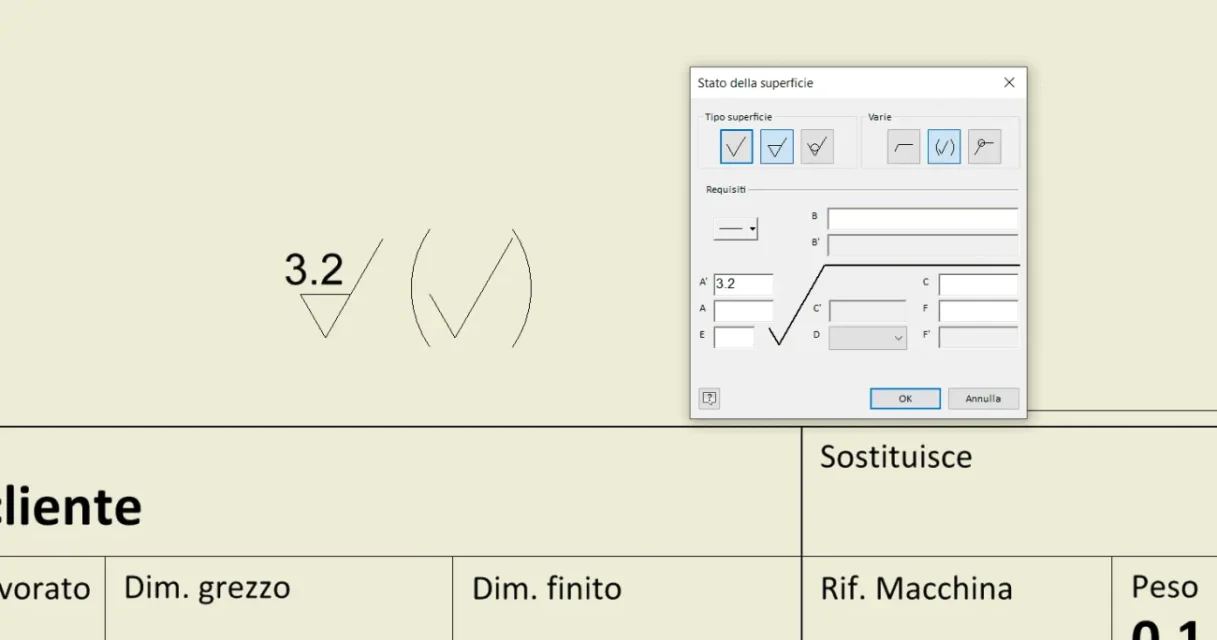Toggle the force tail option in Varie
The image size is (1217, 640).
point(904,147)
